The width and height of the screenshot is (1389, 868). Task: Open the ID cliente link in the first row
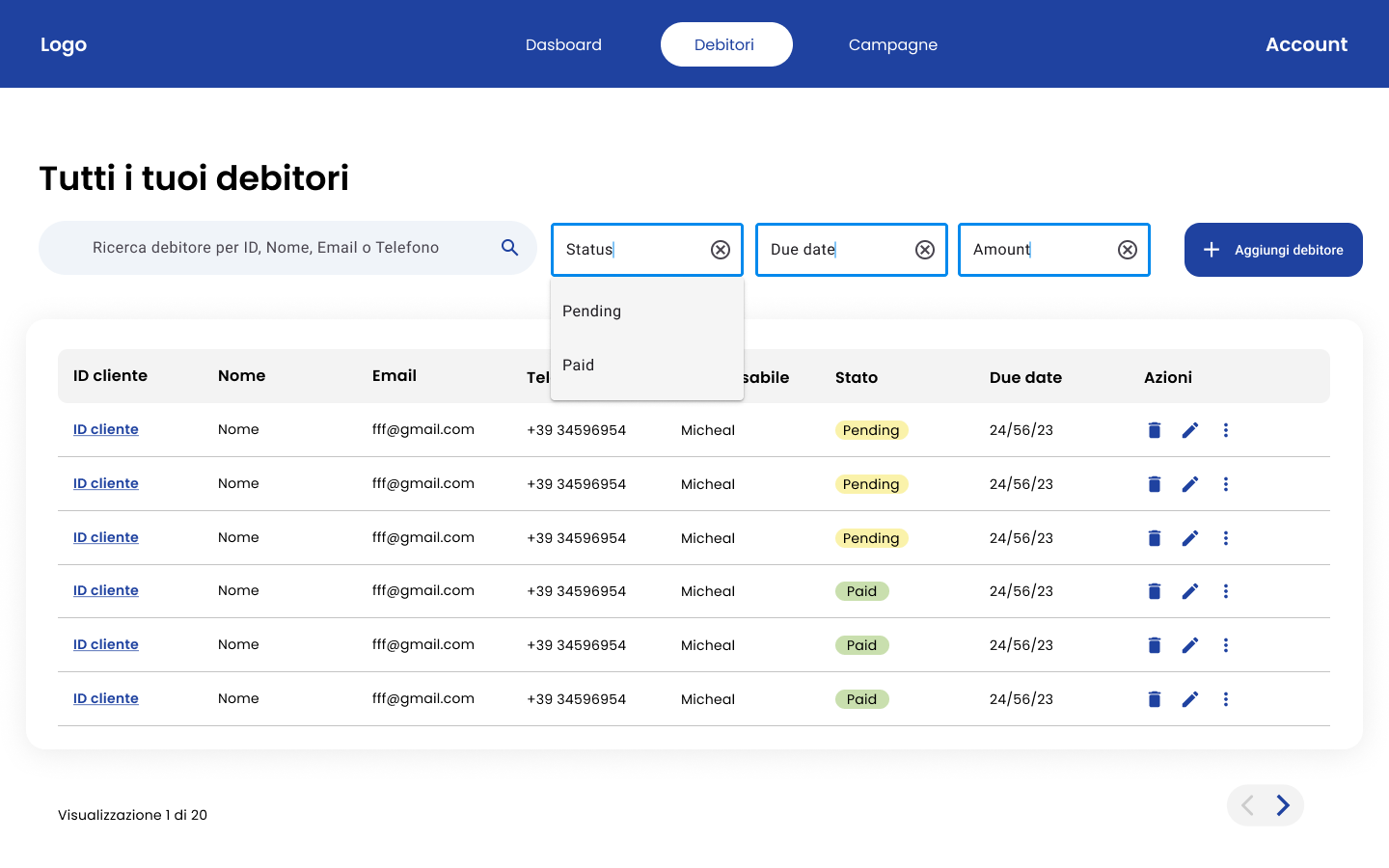[106, 429]
